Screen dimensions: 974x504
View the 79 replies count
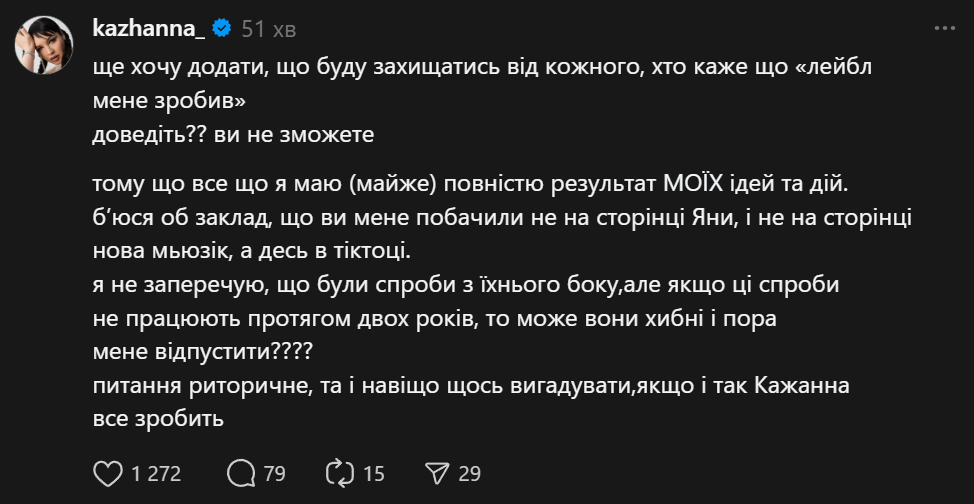tap(274, 473)
